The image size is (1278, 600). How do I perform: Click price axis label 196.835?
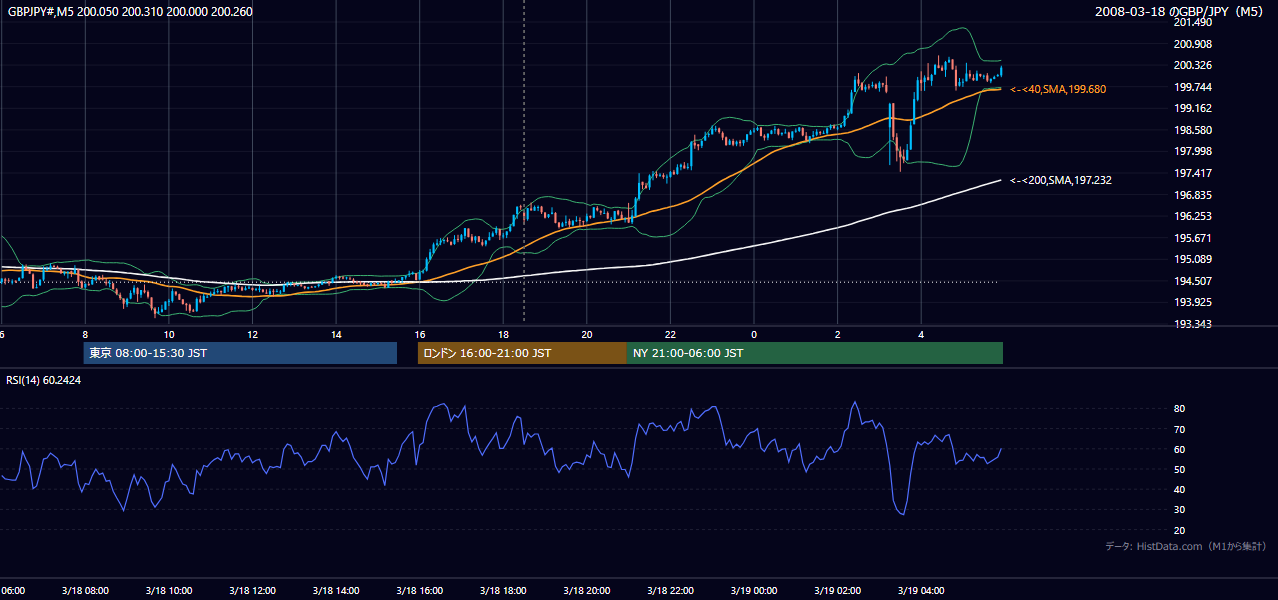1194,195
